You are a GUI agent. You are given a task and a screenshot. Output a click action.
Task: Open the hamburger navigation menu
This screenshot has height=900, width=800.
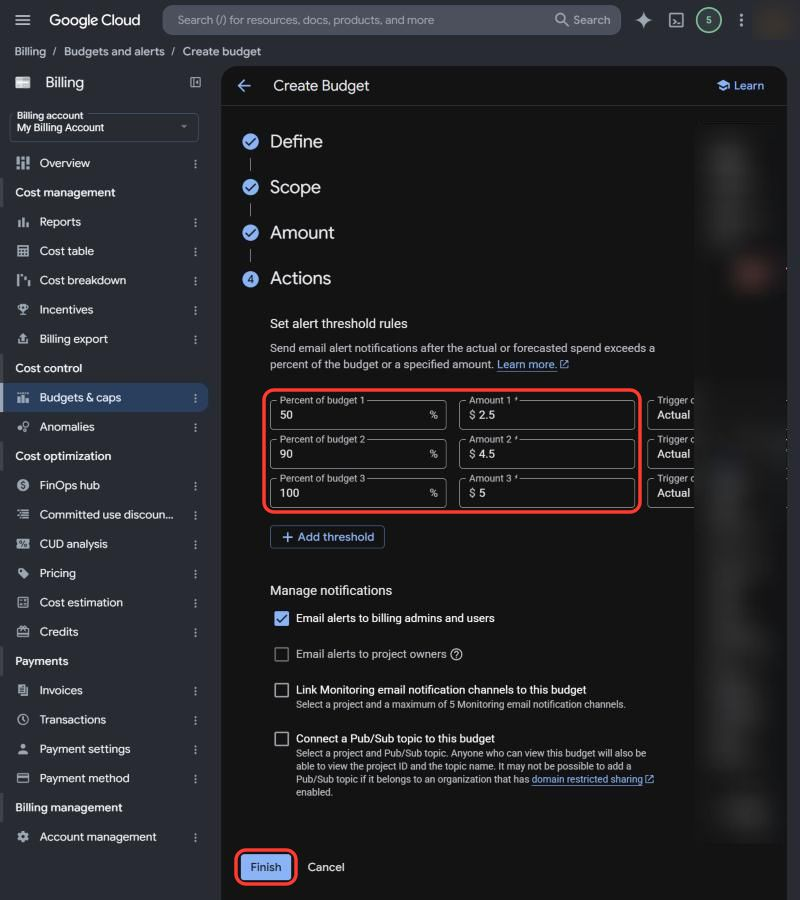(22, 20)
